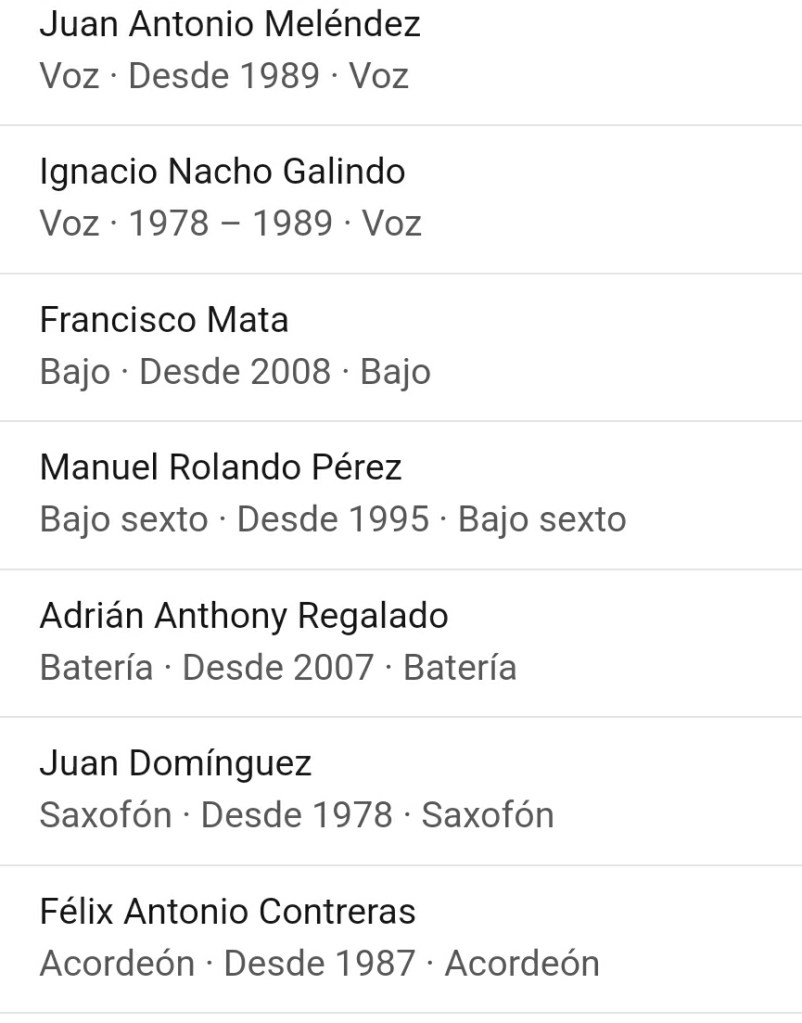Tap "Desde 2008" under Francisco Mata
Screen dimensions: 802x1023
[235, 372]
